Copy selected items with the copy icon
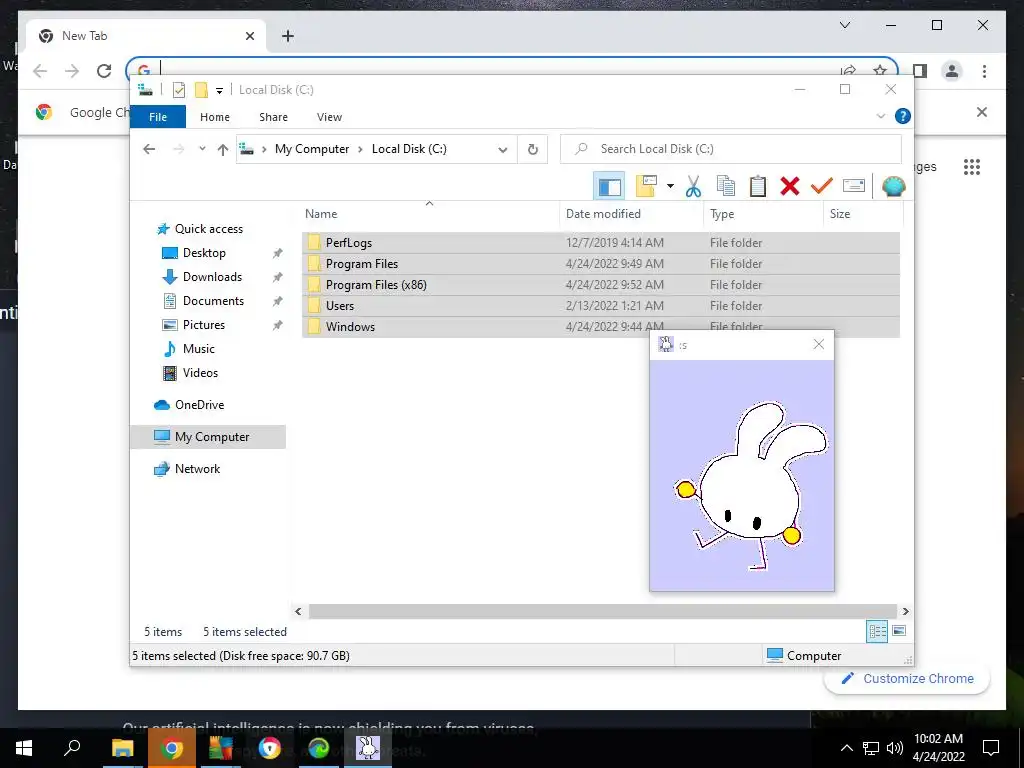This screenshot has height=768, width=1024. (x=726, y=187)
